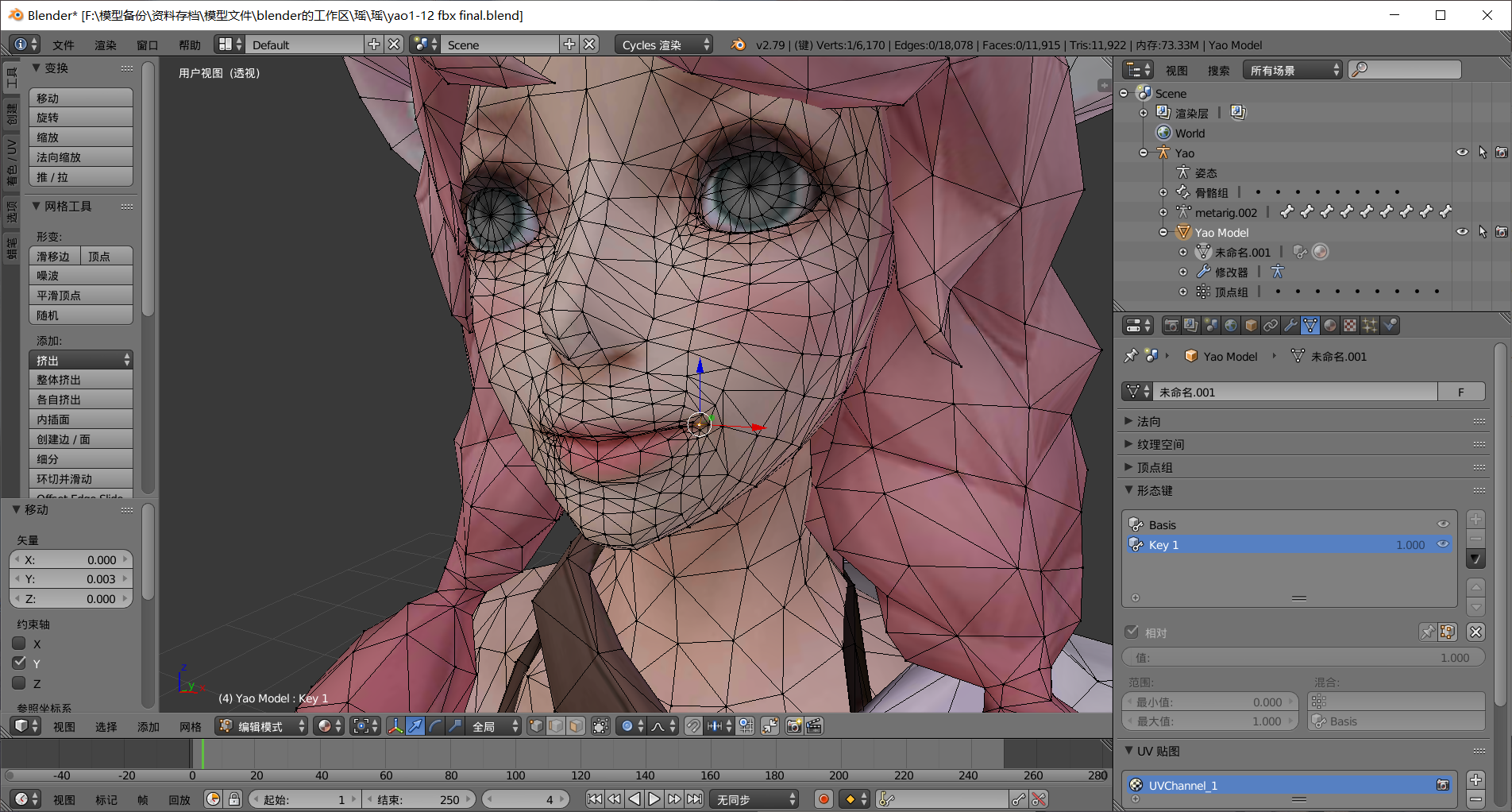1512x812 pixels.
Task: Click the vector Y value field
Action: click(x=71, y=579)
